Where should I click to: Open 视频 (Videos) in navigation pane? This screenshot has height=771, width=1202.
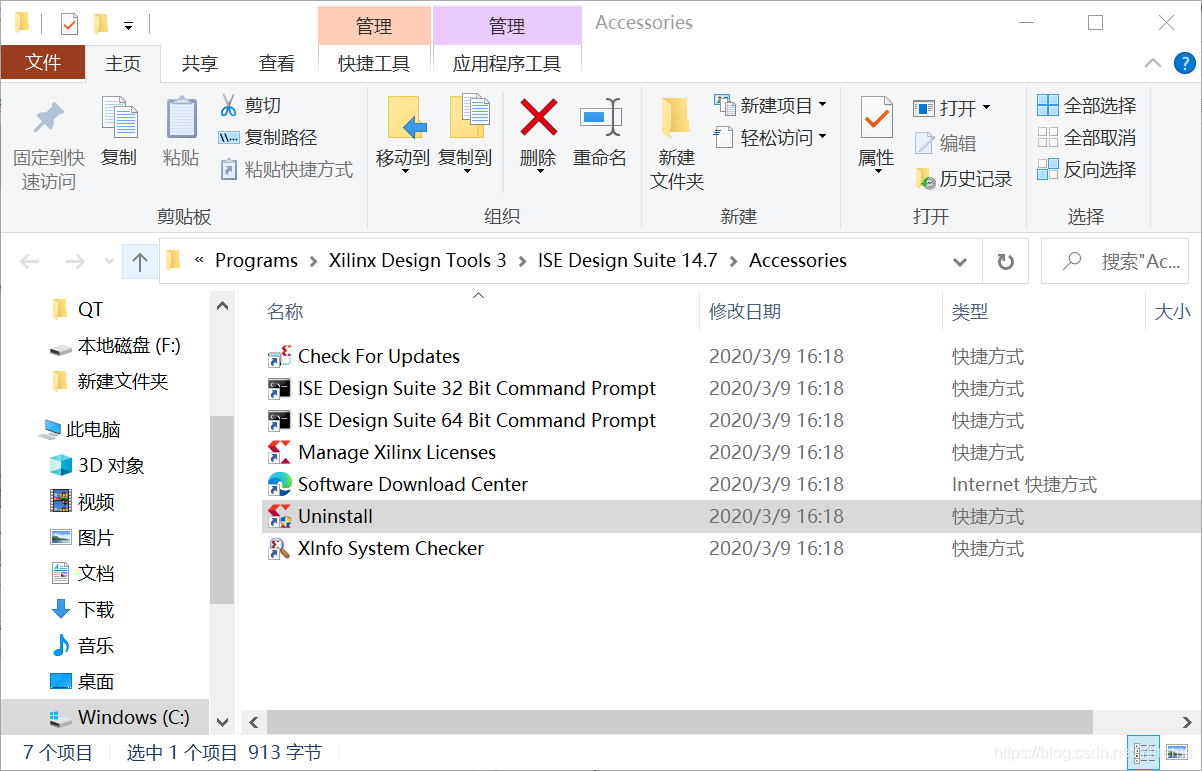point(83,502)
